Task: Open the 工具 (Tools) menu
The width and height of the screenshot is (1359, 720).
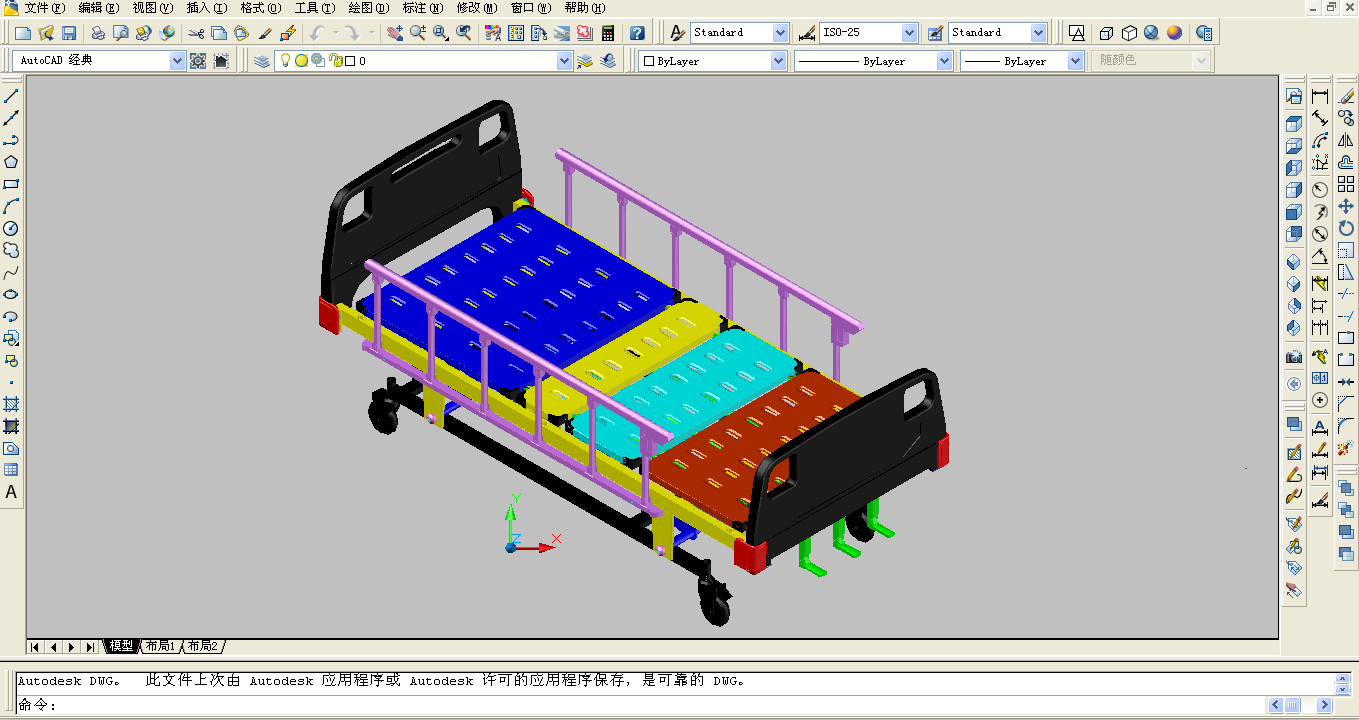Action: pyautogui.click(x=314, y=8)
